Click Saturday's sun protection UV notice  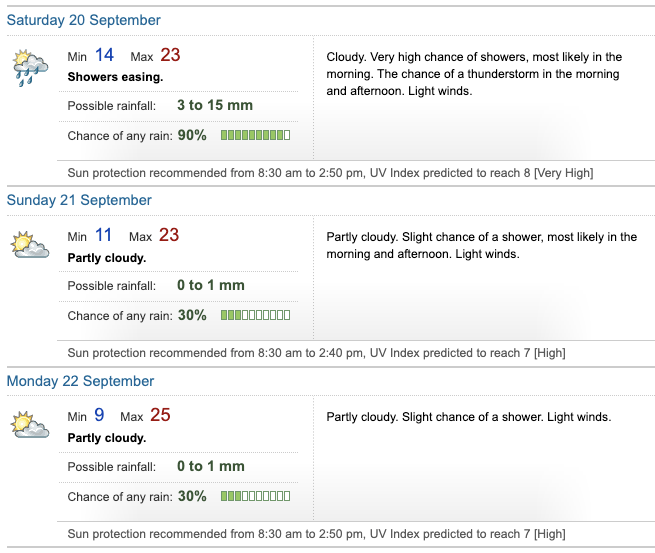330,173
